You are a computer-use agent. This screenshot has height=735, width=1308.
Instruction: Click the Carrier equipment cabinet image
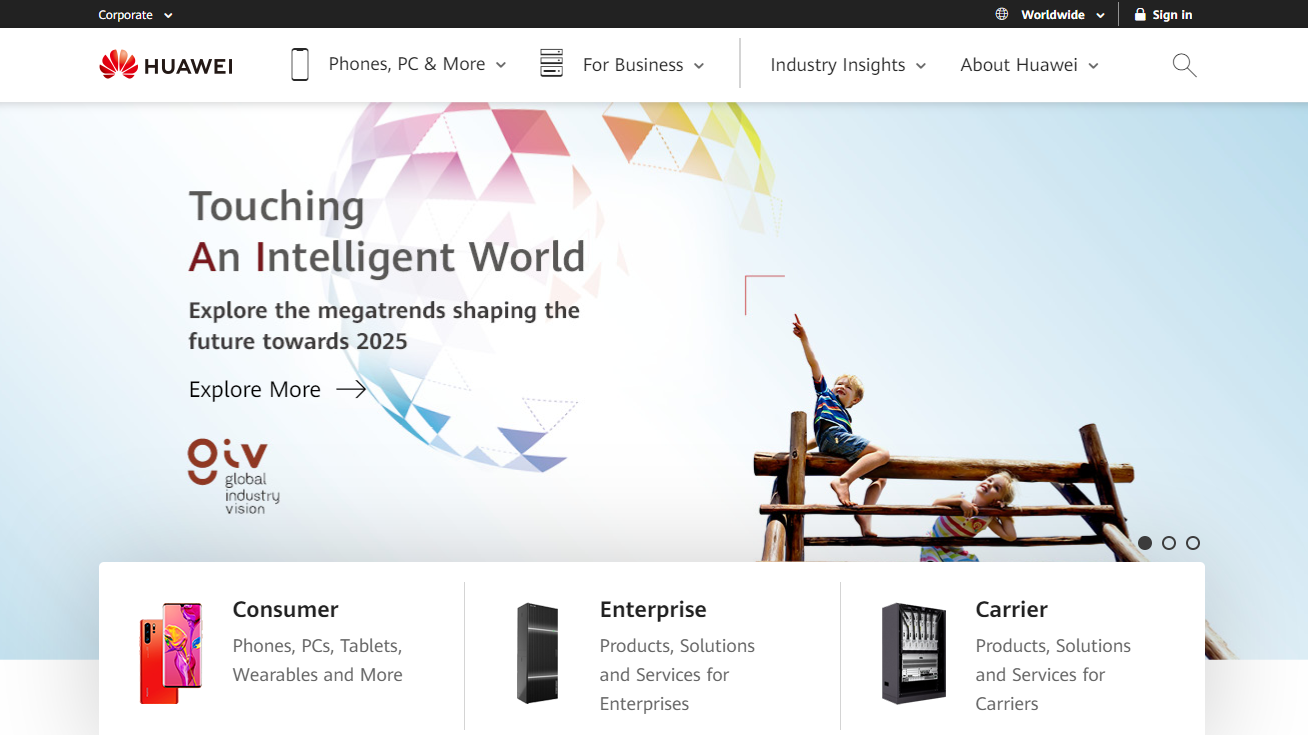tap(913, 652)
